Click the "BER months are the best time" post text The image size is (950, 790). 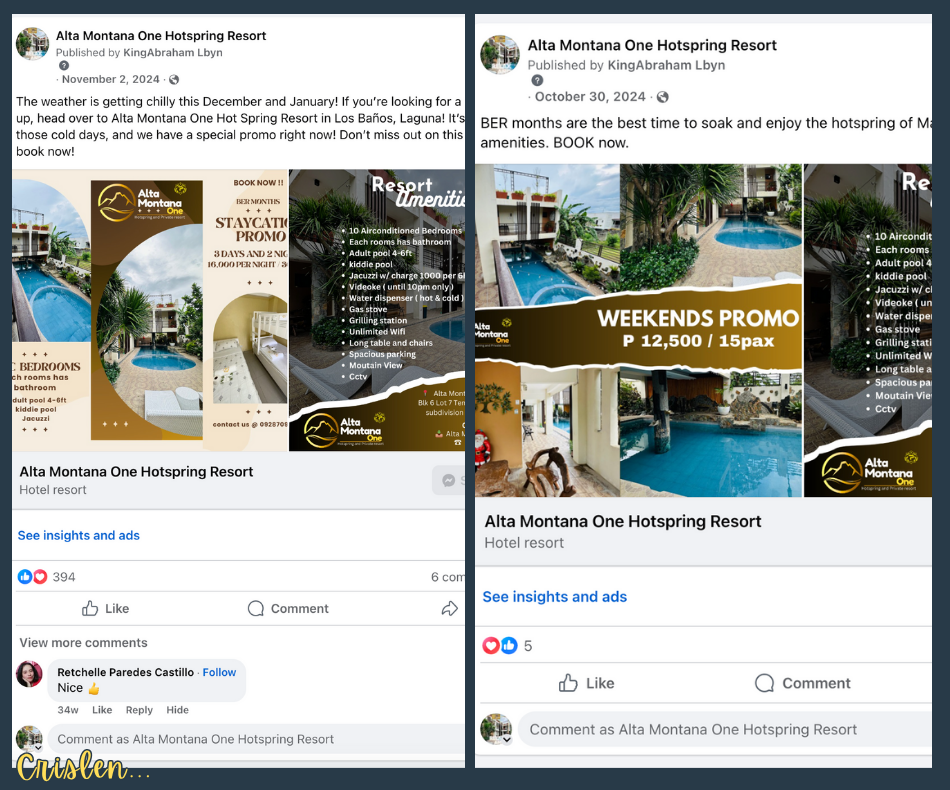point(706,133)
